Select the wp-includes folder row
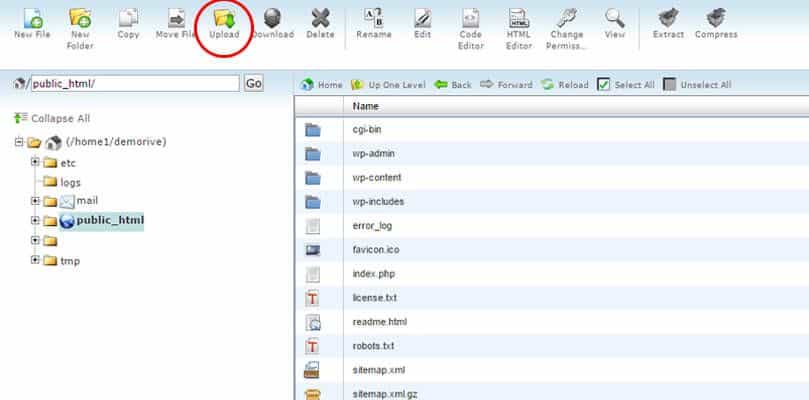The width and height of the screenshot is (809, 400). click(552, 201)
